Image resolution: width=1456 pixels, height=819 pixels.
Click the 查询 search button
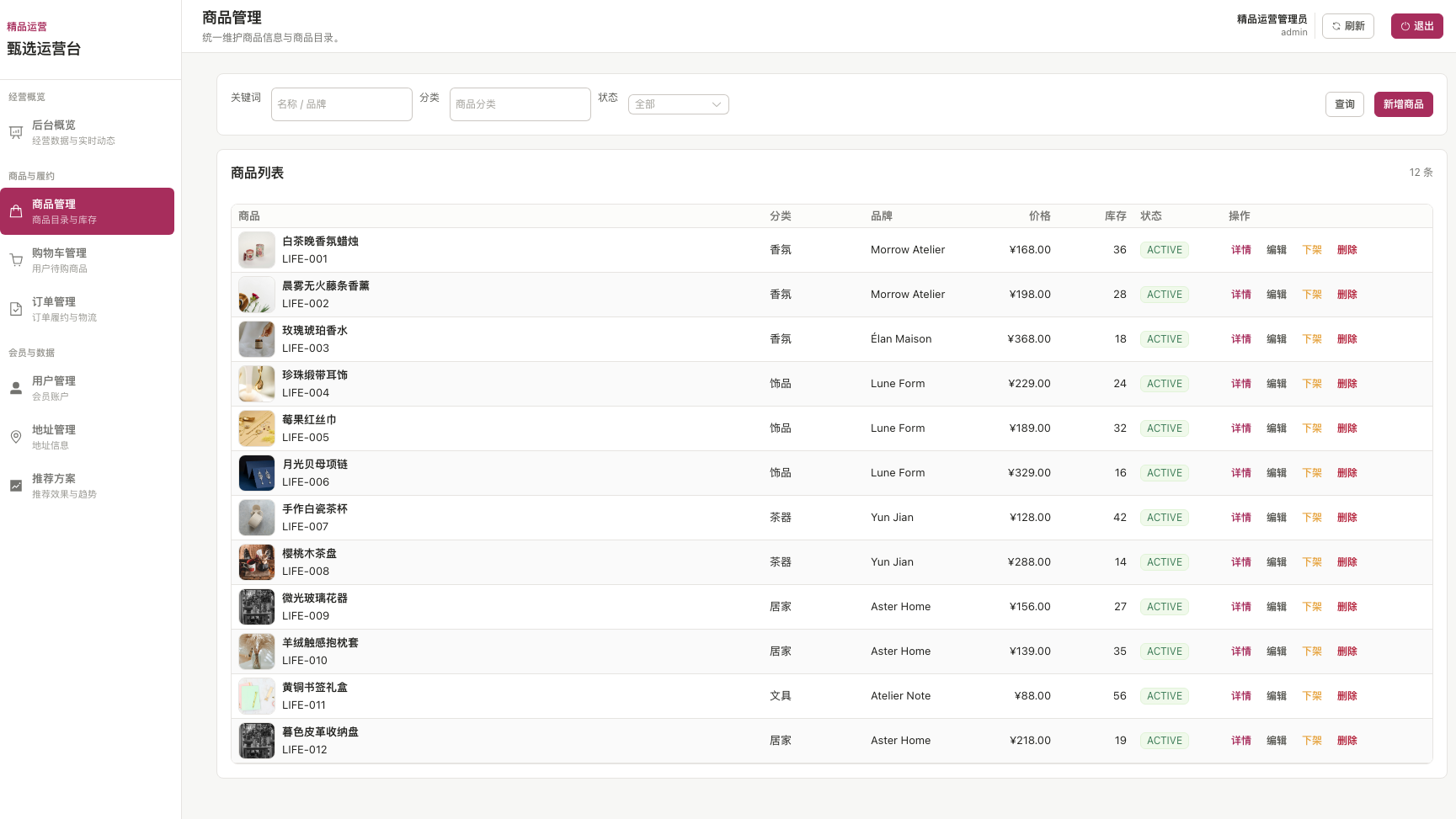pos(1345,104)
